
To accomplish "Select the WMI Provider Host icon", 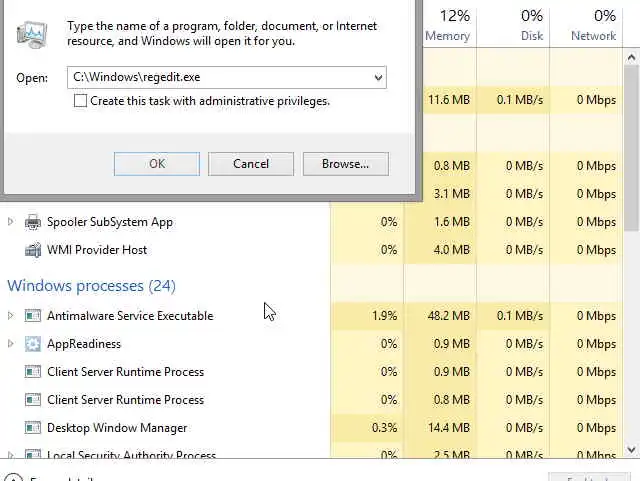I will [x=32, y=250].
